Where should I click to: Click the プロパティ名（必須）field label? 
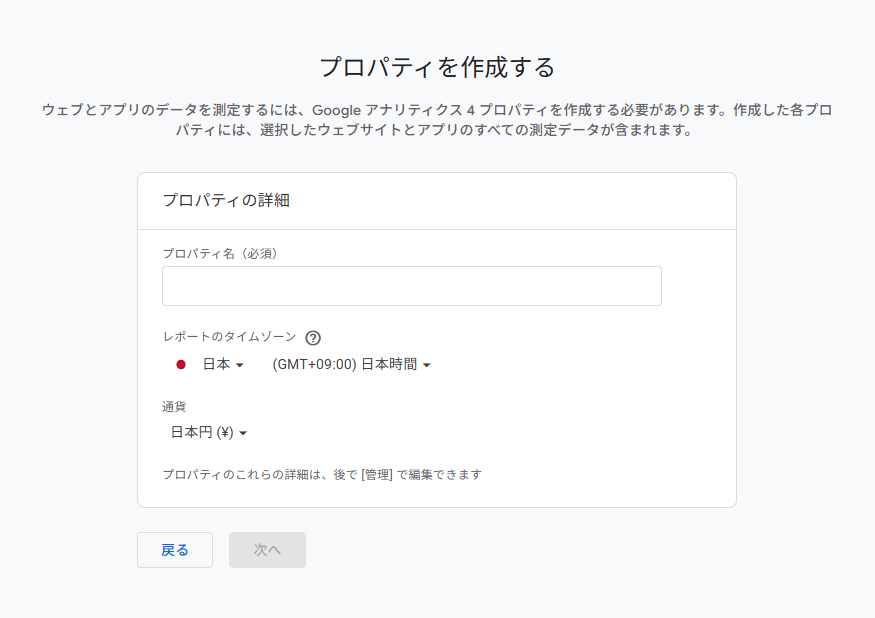[x=220, y=253]
